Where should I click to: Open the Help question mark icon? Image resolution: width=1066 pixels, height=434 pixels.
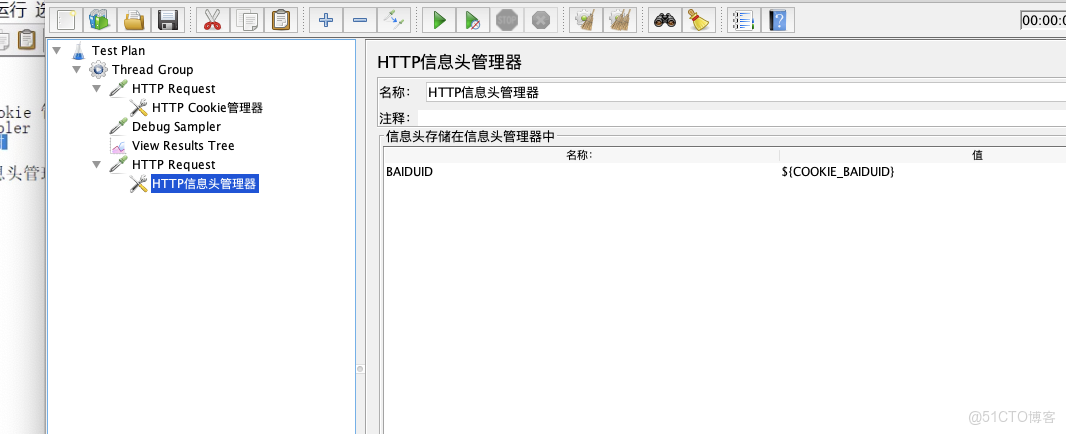coord(777,20)
